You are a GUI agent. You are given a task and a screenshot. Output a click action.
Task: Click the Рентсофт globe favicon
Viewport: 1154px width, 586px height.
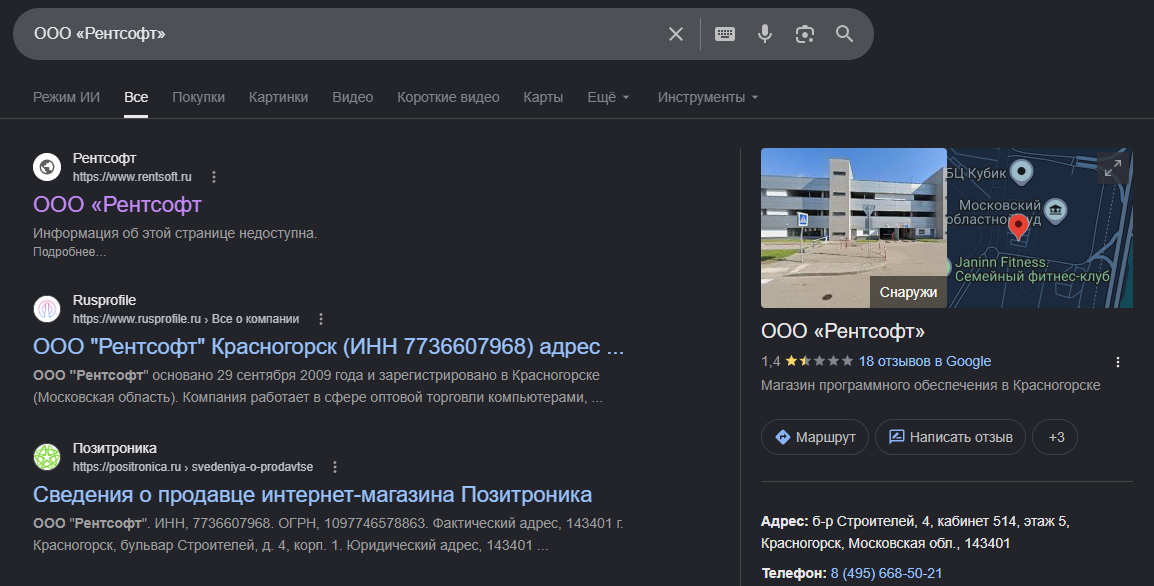click(x=47, y=167)
